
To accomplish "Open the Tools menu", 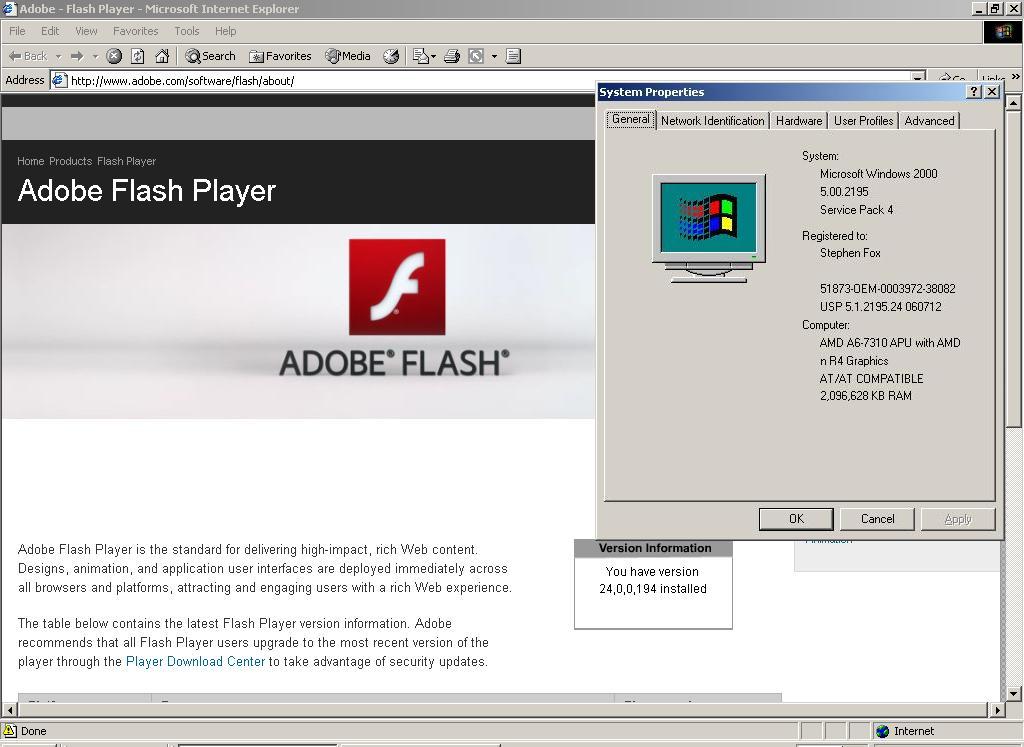I will click(x=187, y=31).
